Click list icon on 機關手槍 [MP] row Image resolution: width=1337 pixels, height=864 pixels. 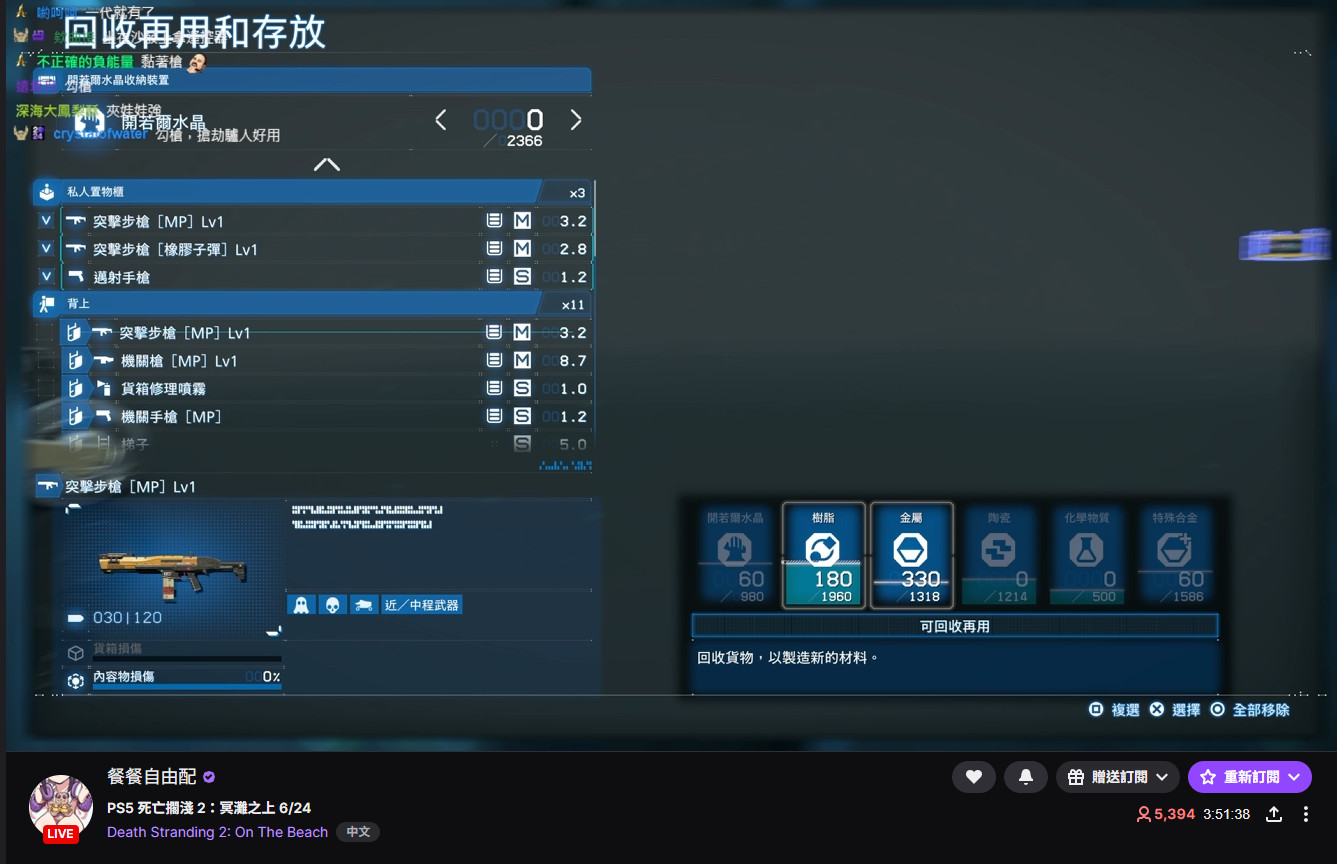[x=494, y=416]
